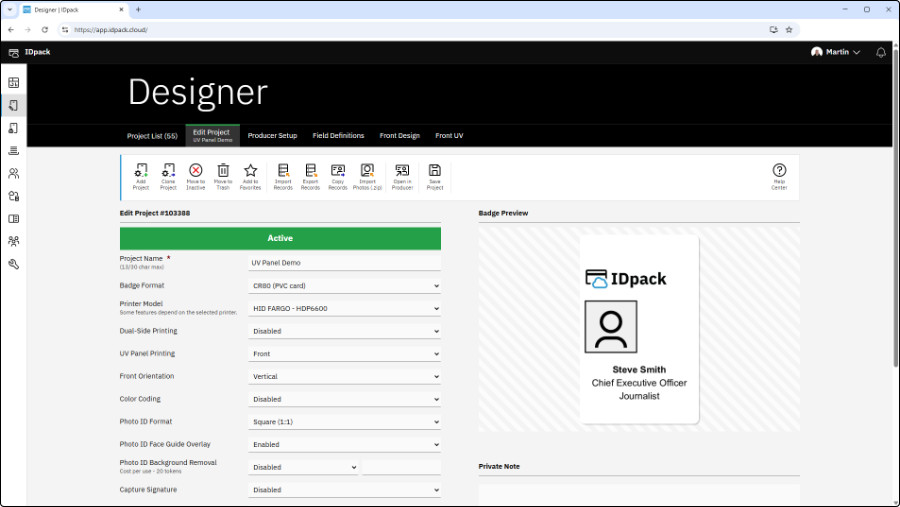Screen dimensions: 900x507
Task: Switch to Producer Setup tab
Action: (x=272, y=136)
